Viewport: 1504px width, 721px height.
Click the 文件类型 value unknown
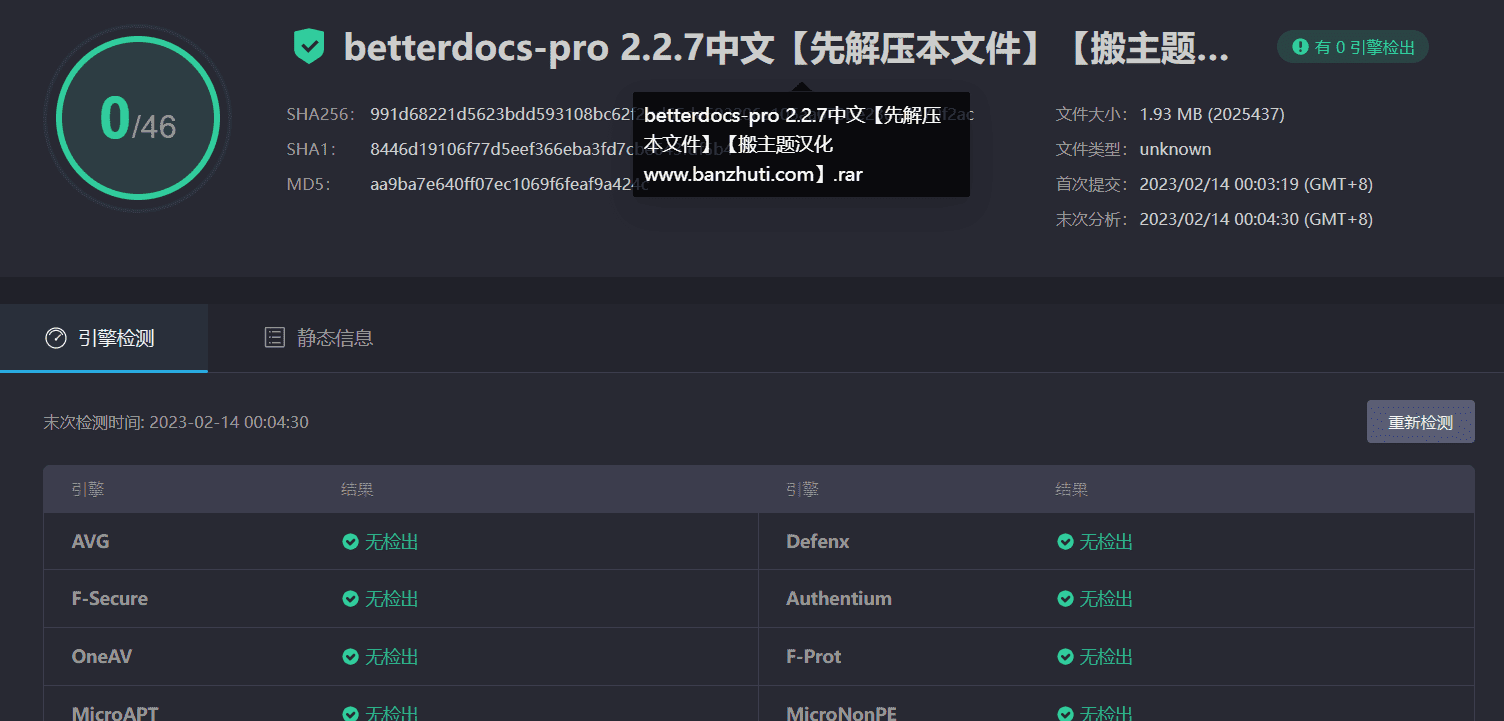[1175, 149]
